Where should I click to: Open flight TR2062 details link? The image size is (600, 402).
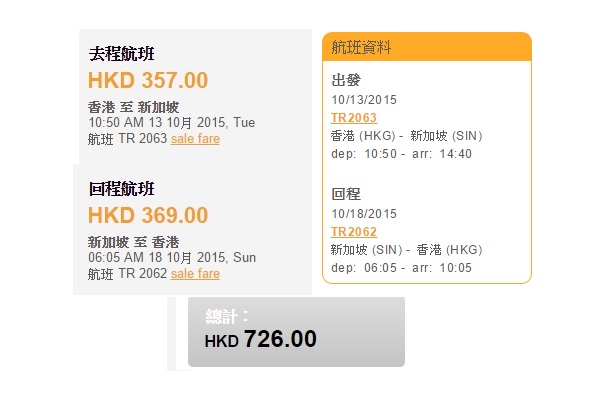pyautogui.click(x=354, y=232)
